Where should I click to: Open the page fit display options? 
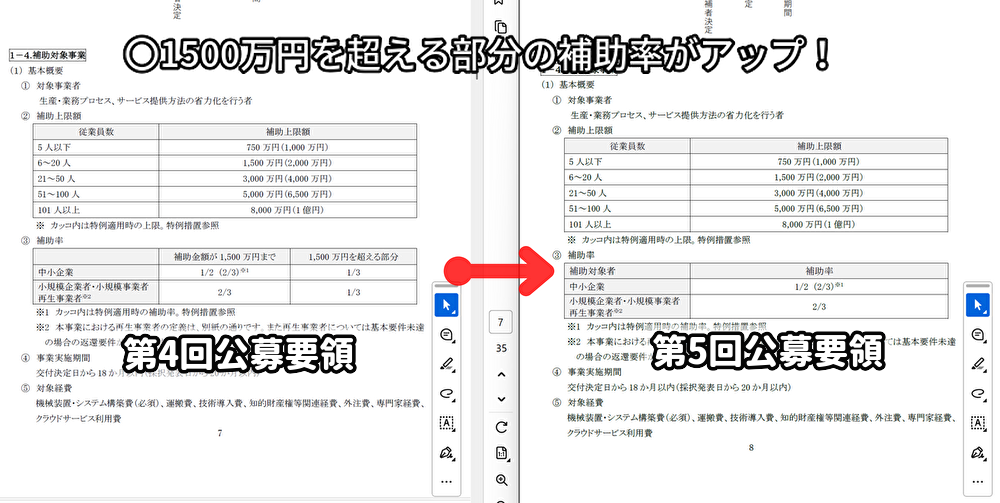[502, 453]
